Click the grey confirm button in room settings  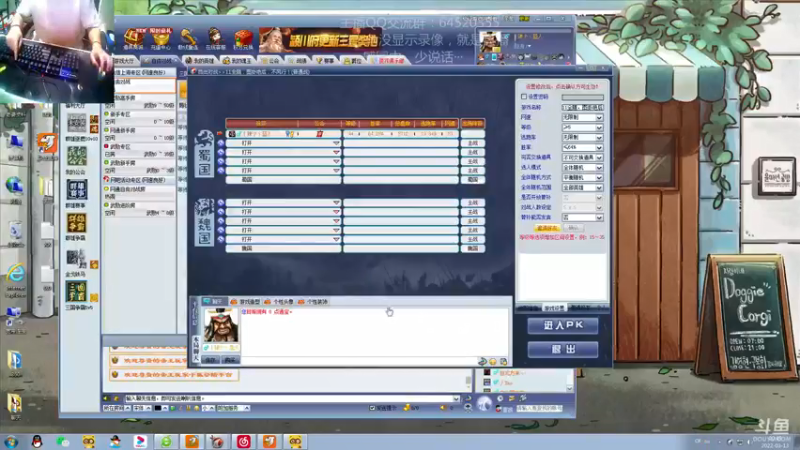click(573, 228)
